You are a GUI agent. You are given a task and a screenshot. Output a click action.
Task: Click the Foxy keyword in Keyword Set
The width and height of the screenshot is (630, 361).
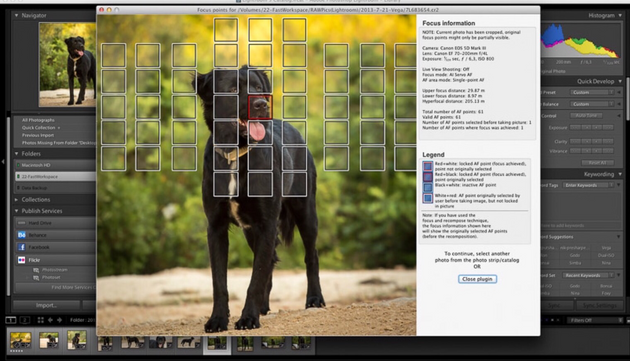point(606,293)
